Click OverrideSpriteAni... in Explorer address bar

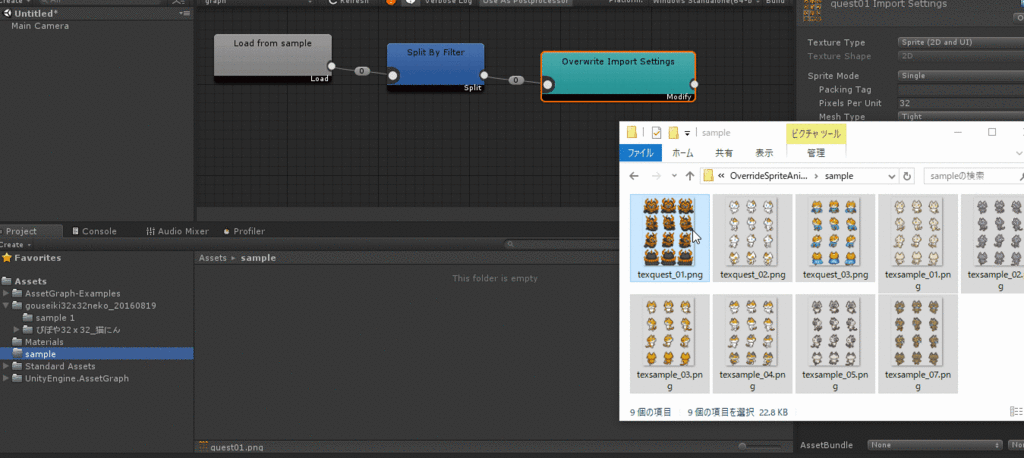click(769, 176)
